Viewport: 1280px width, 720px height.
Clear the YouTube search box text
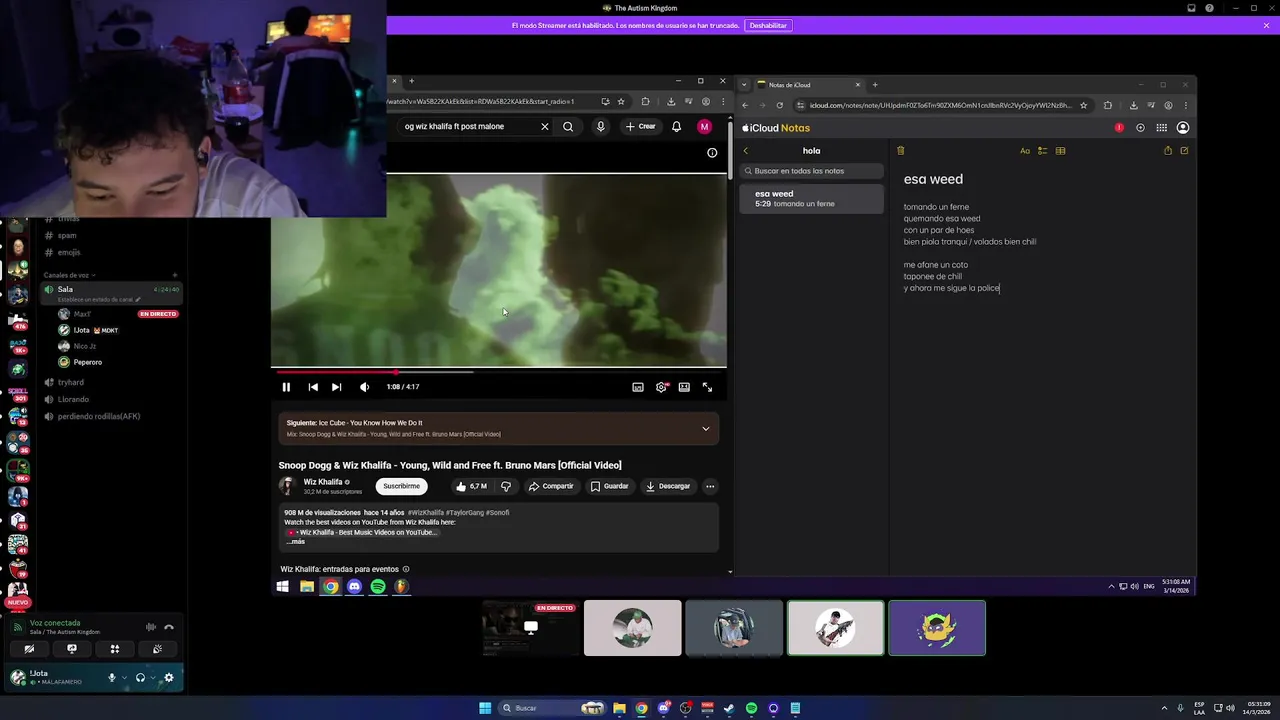tap(545, 127)
